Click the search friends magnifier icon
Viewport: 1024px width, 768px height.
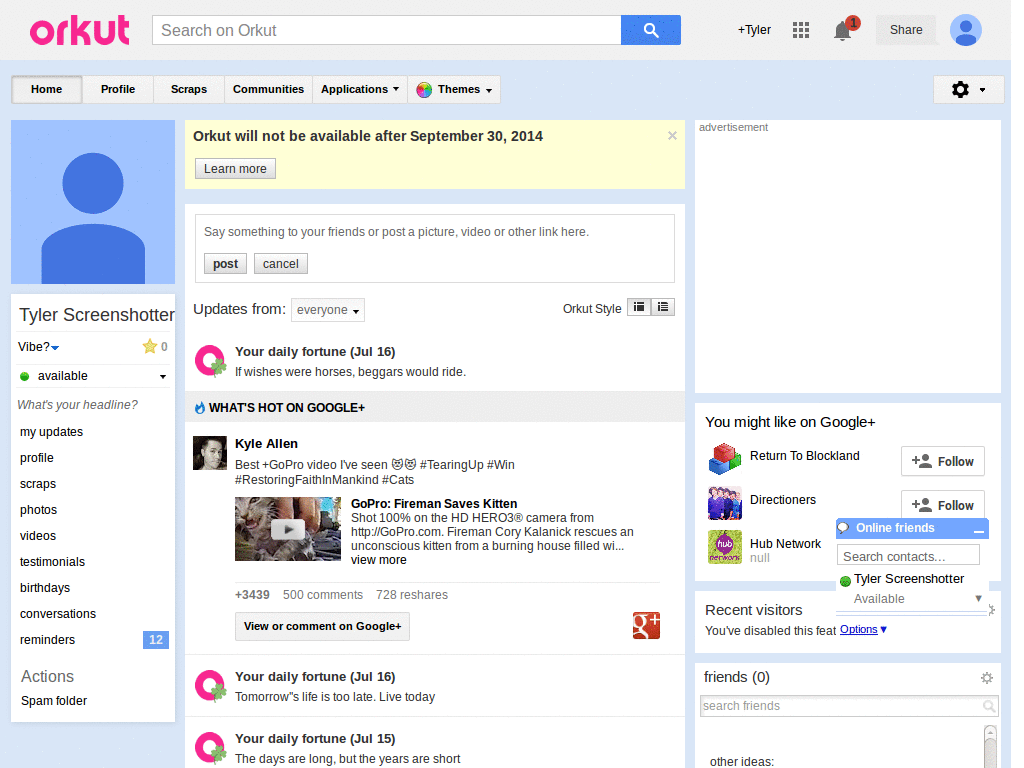tap(989, 706)
